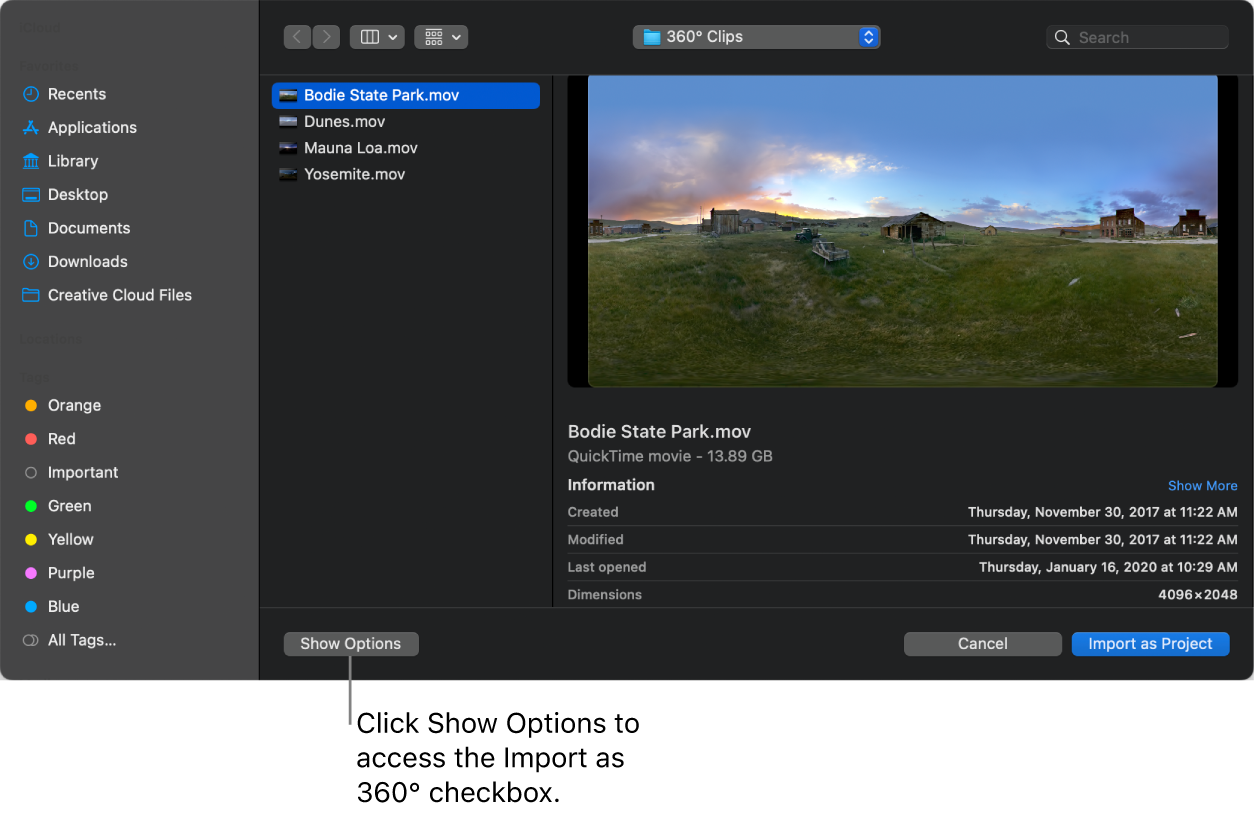Open the view mode dropdown

pos(377,36)
